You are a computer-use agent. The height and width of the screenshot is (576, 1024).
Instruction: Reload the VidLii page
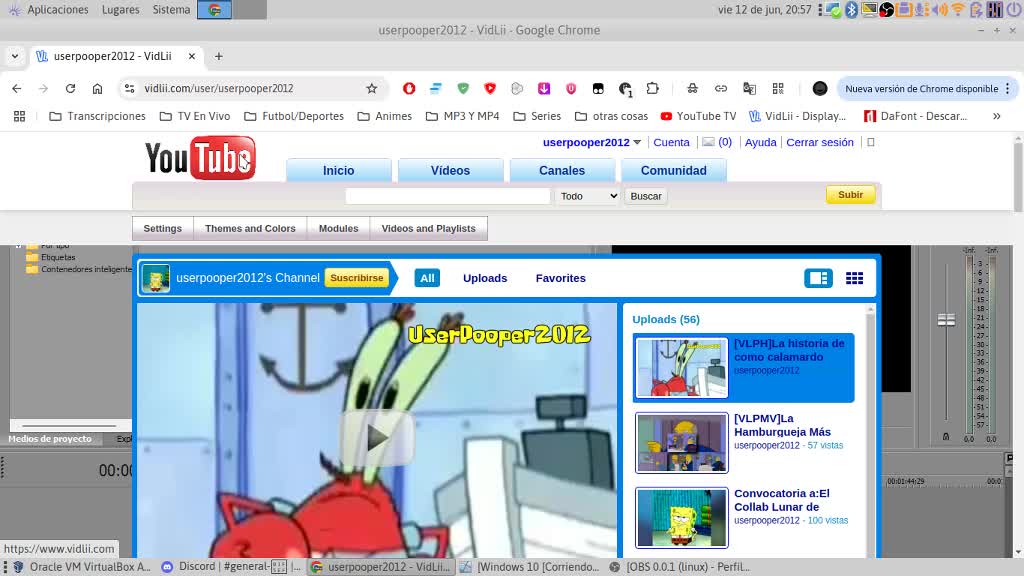click(71, 88)
